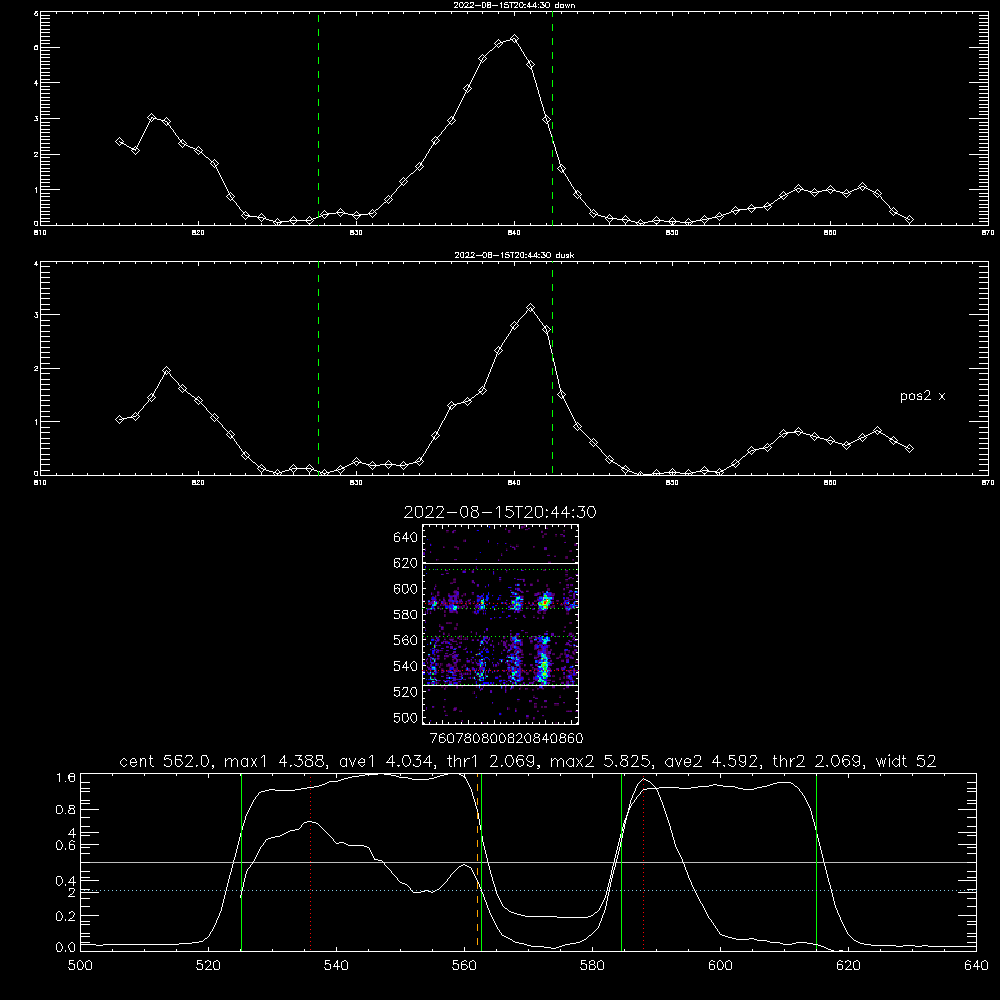Click the x-axis labels '760780800820840860' under spectral image
Screen dimensions: 1000x1000
[x=506, y=738]
